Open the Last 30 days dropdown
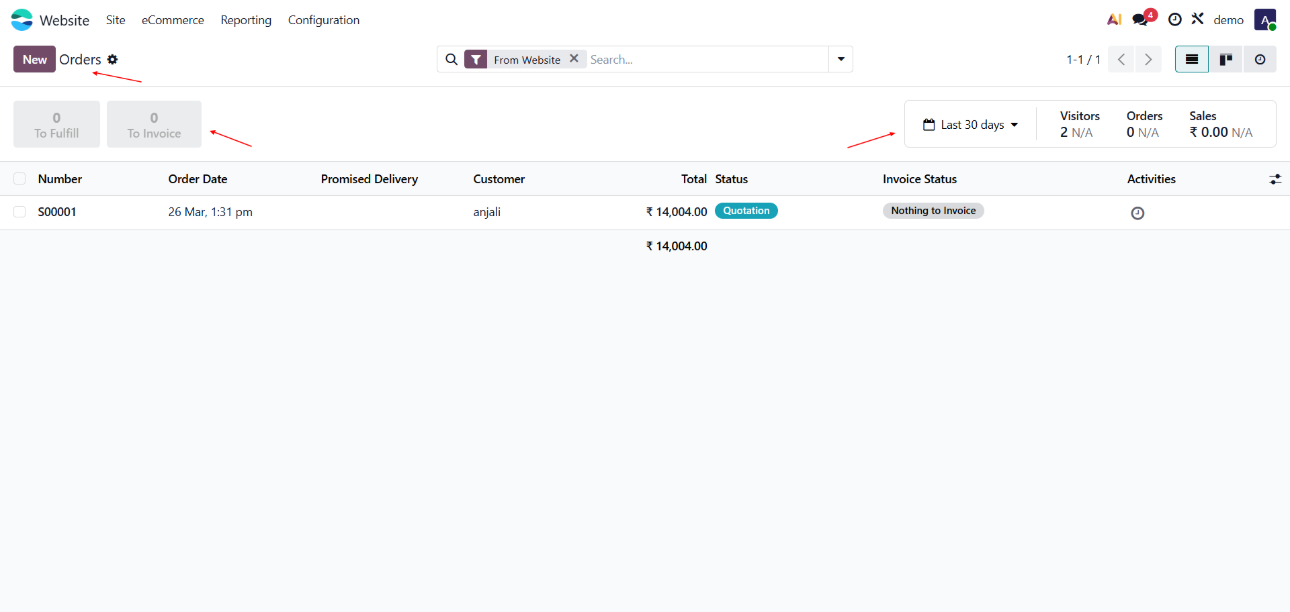This screenshot has width=1290, height=612. (970, 125)
